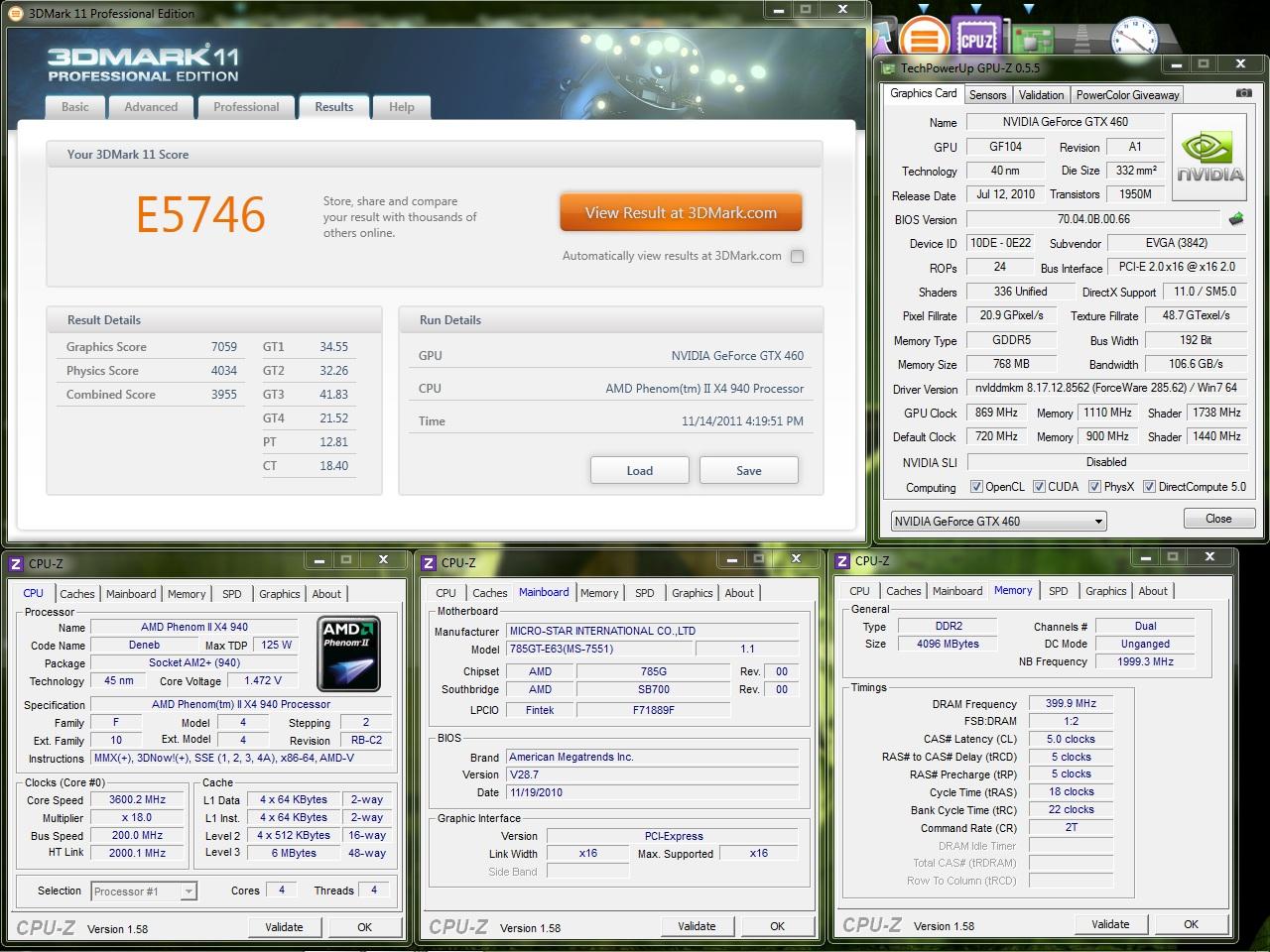The image size is (1270, 952).
Task: Click the Core Speed value 3600.2 MHz
Action: click(x=137, y=800)
